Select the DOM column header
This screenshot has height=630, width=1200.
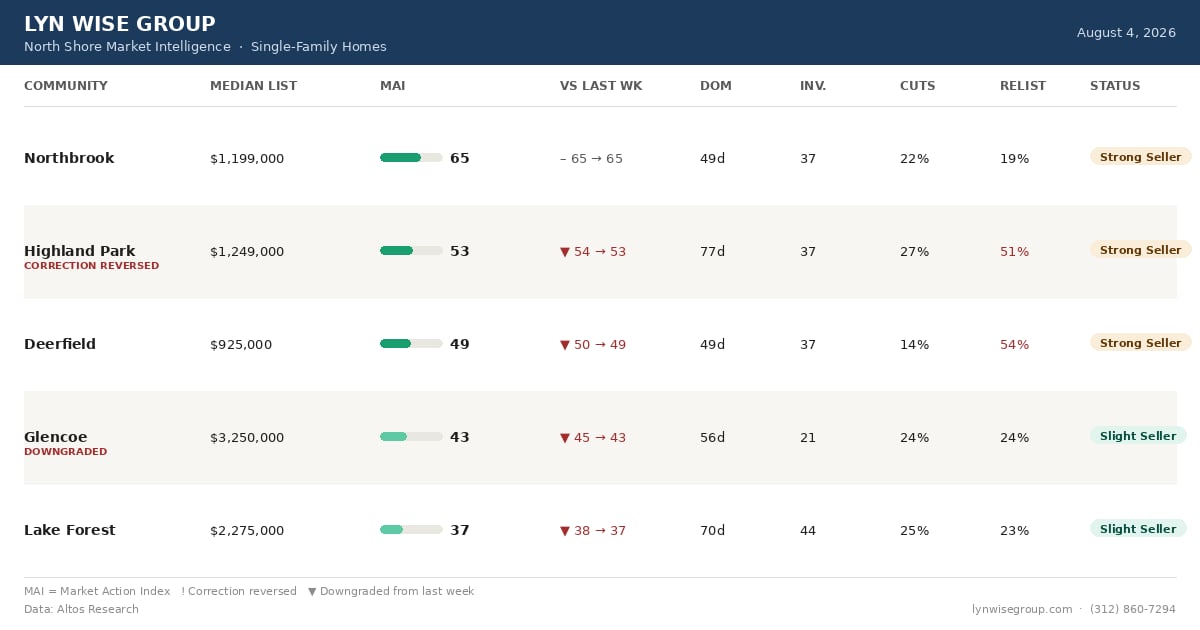point(716,86)
